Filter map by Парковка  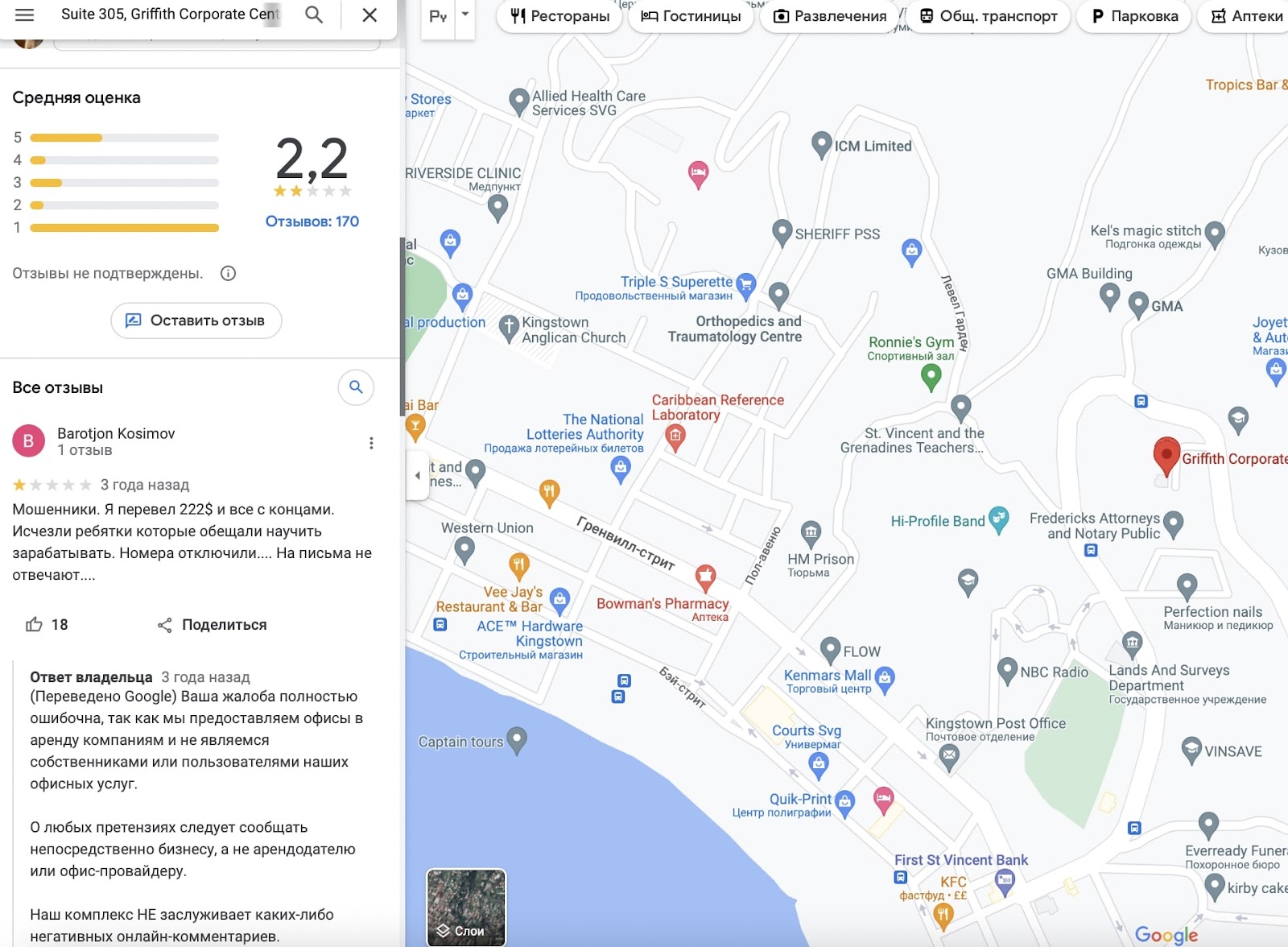click(1134, 16)
